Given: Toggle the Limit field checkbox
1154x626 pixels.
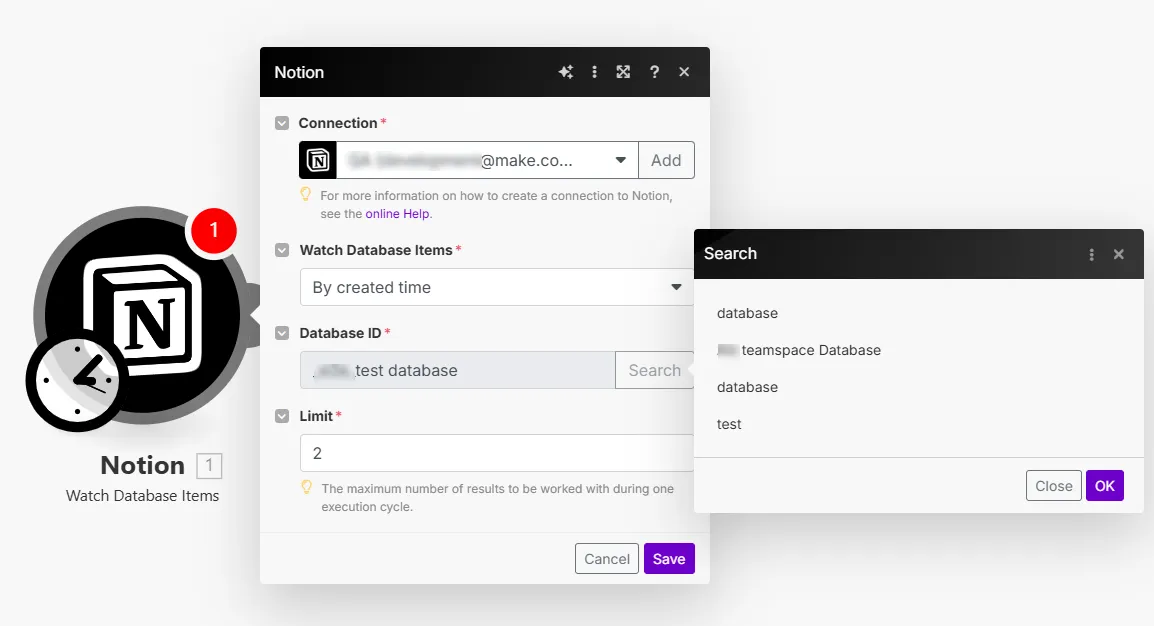Looking at the screenshot, I should tap(282, 416).
